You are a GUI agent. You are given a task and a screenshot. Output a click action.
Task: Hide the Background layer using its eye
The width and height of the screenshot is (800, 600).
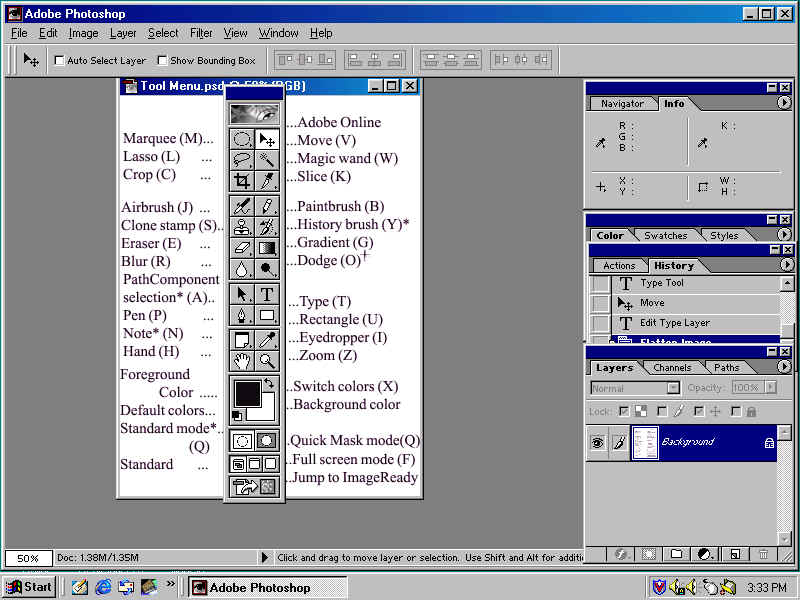597,442
